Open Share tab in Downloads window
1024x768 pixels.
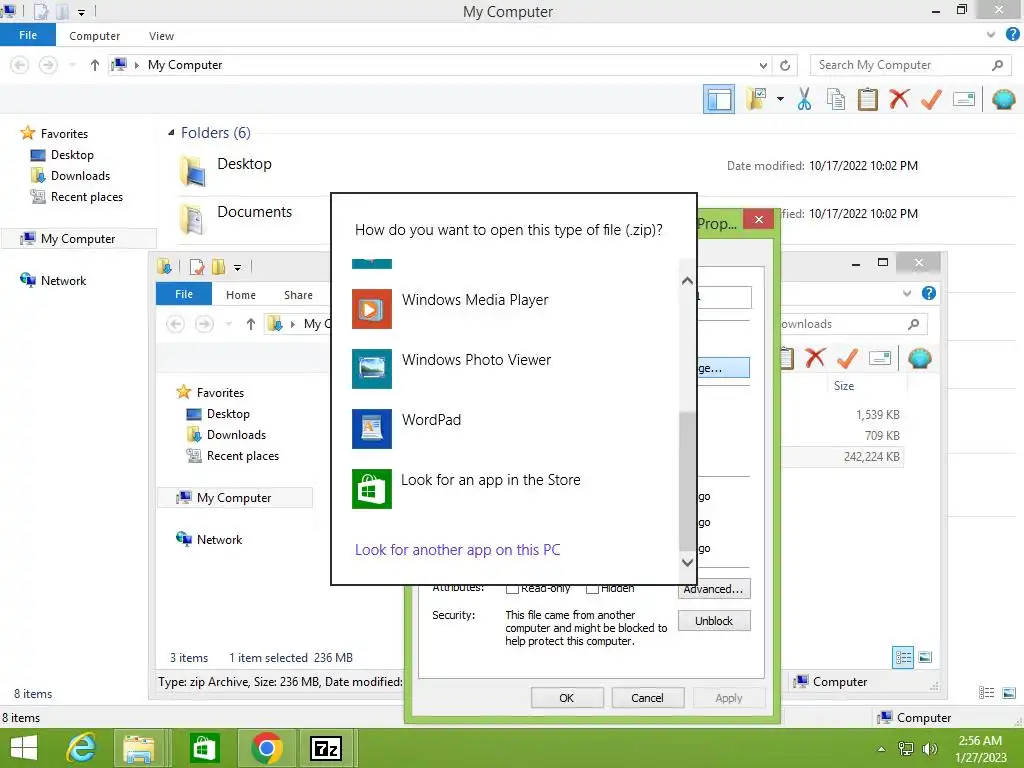point(298,295)
